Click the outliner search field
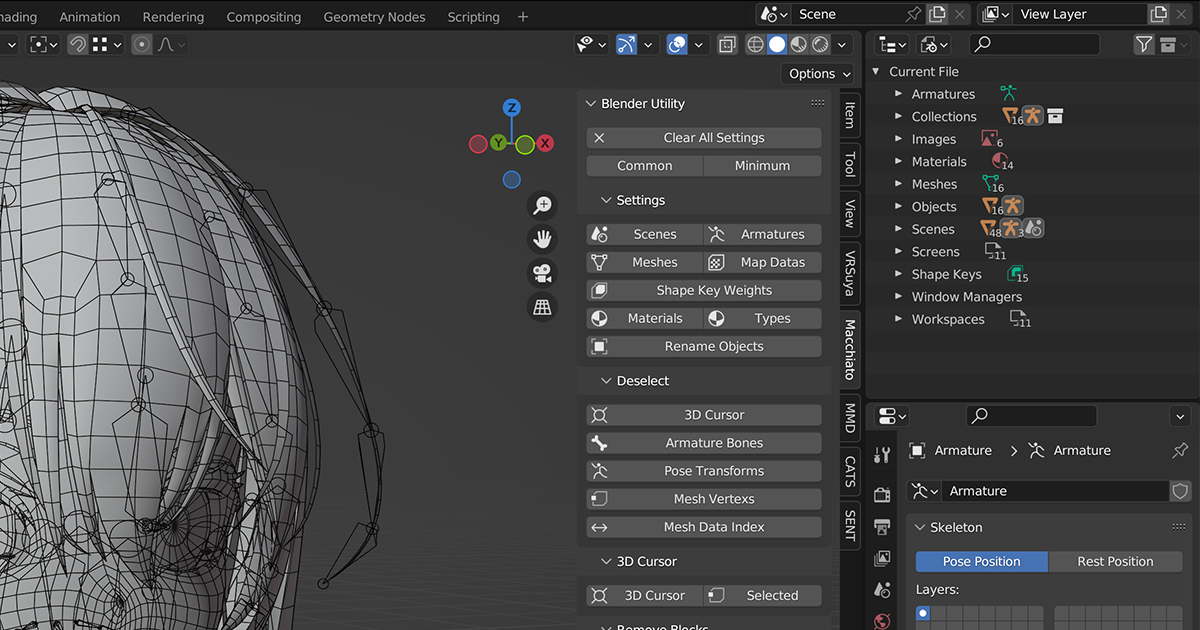Screen dimensions: 1200x630 coord(1034,44)
